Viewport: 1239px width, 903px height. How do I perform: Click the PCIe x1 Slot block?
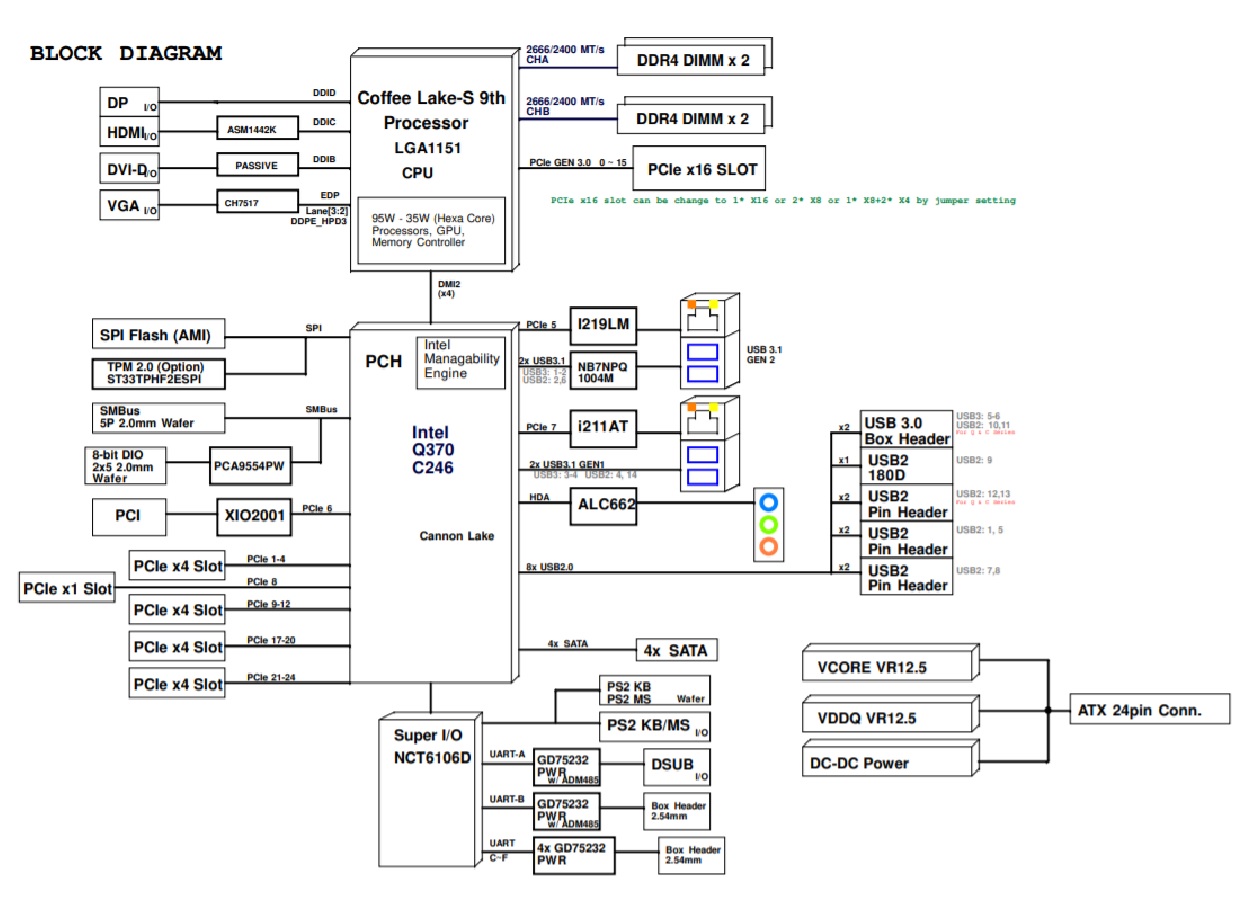pos(67,589)
